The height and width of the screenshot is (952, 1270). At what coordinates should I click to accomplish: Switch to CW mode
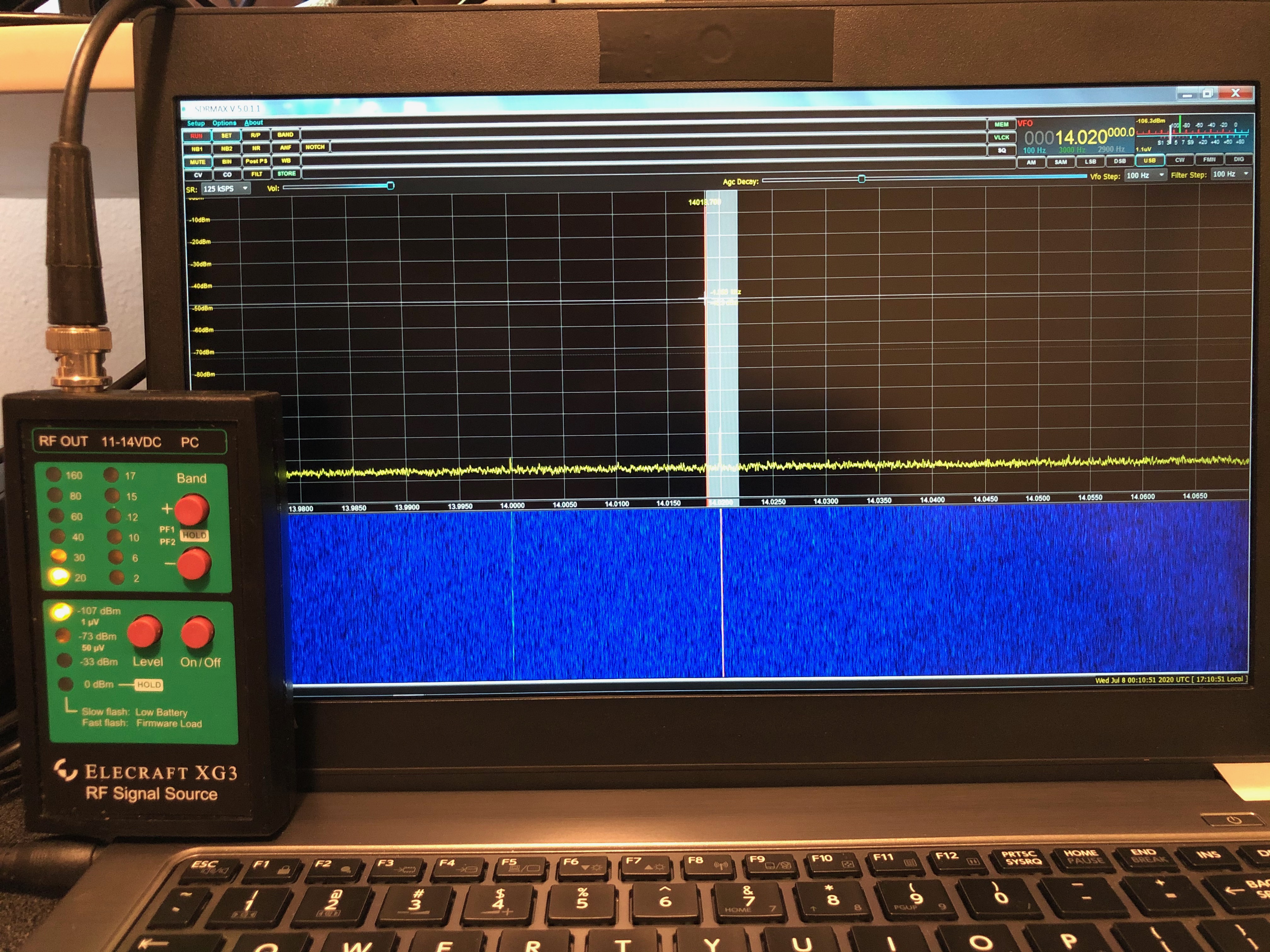click(1179, 160)
